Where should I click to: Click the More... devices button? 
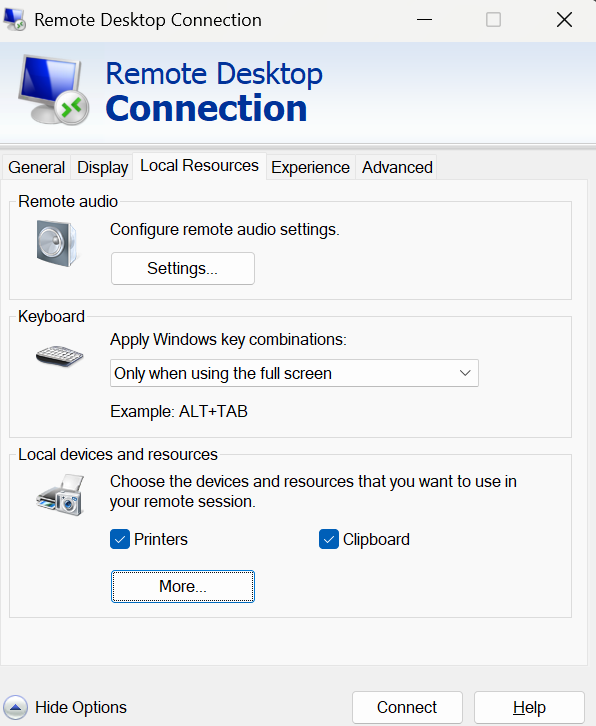[x=182, y=586]
